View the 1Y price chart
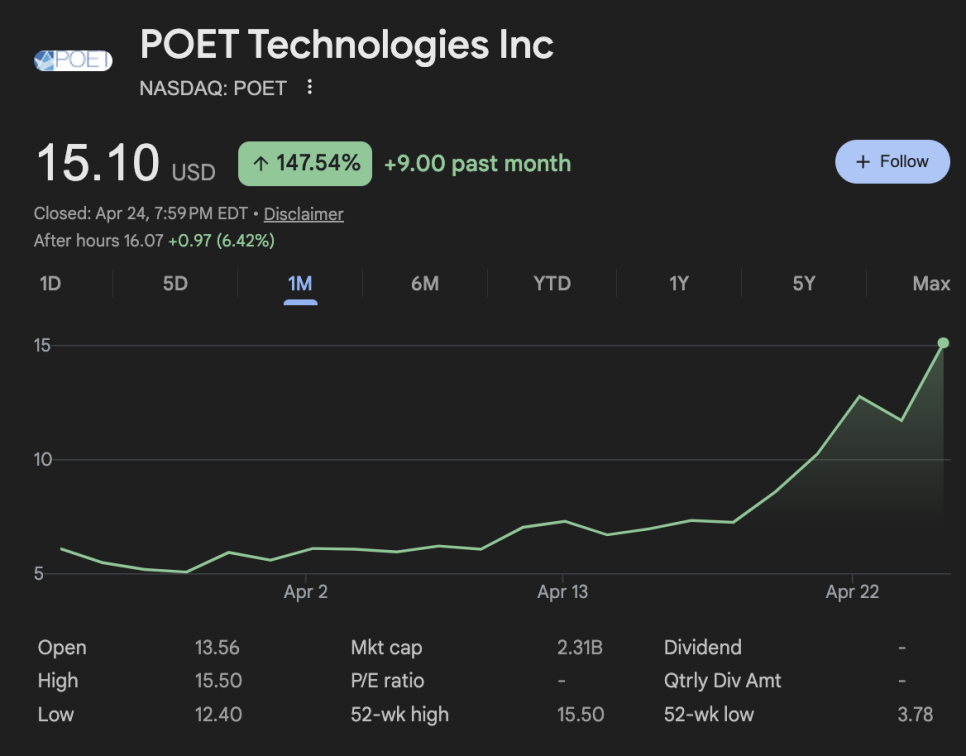 [x=679, y=284]
